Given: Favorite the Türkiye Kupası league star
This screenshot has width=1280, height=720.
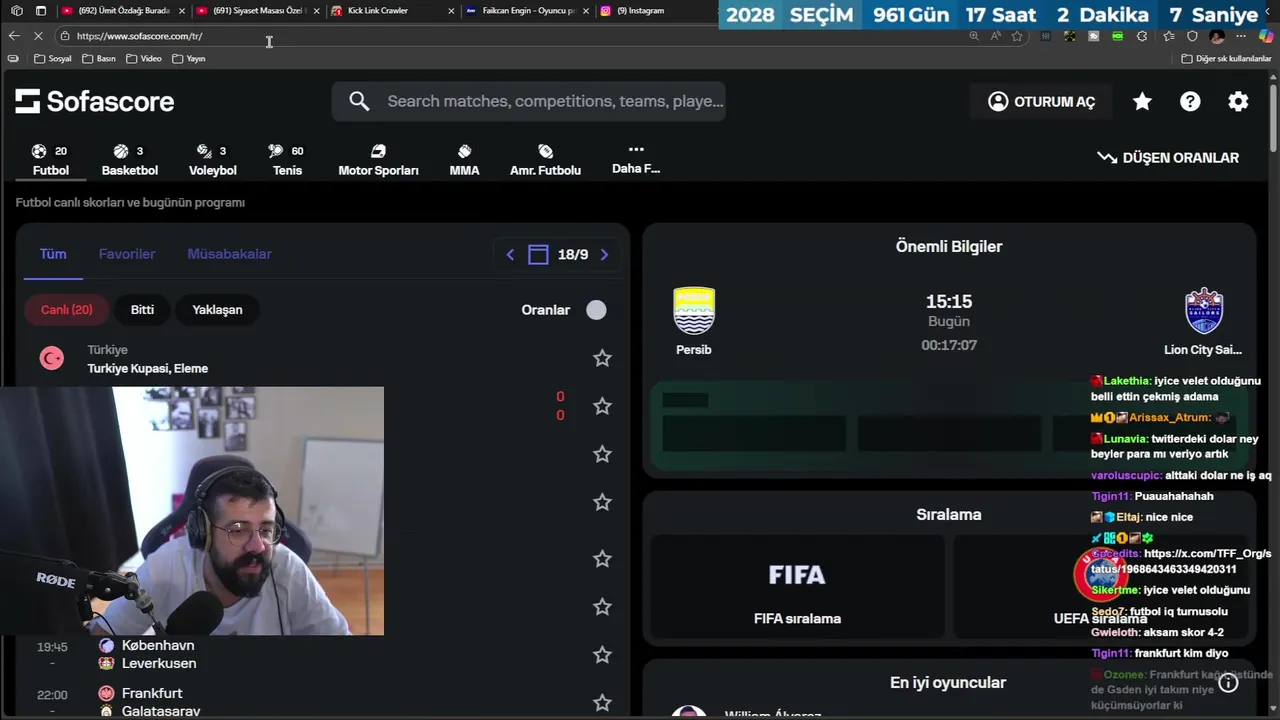Looking at the screenshot, I should click(x=602, y=358).
